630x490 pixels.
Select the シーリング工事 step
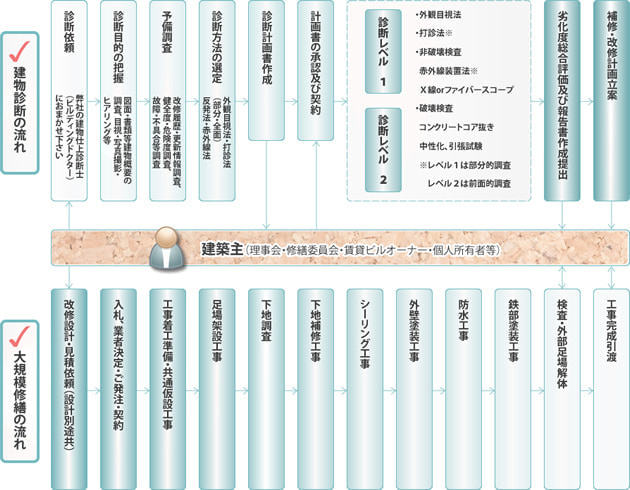[365, 389]
